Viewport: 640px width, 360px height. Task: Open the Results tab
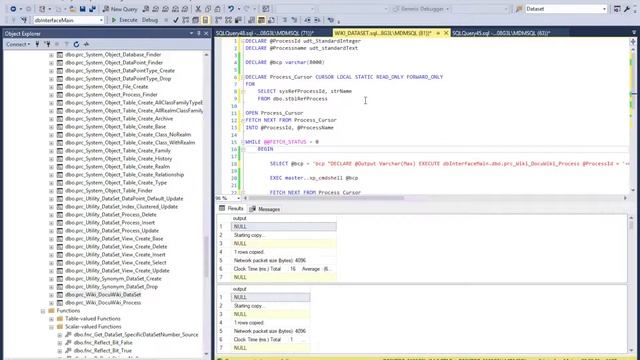tap(231, 209)
